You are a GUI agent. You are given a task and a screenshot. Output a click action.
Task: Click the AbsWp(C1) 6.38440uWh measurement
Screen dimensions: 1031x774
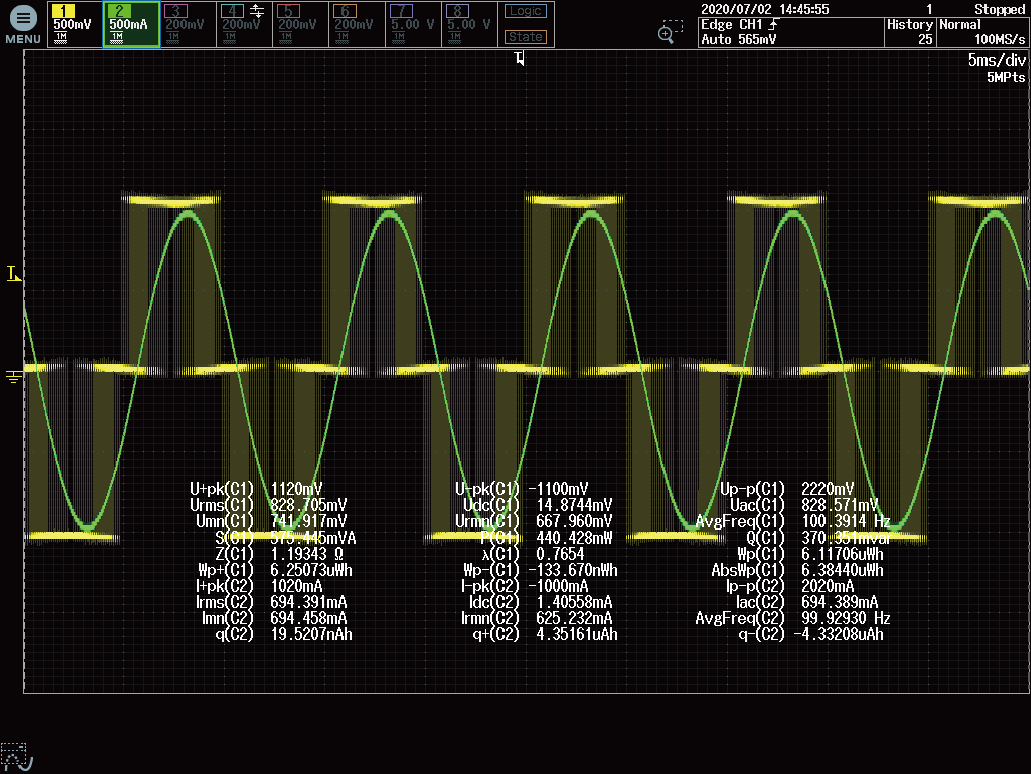tap(798, 570)
